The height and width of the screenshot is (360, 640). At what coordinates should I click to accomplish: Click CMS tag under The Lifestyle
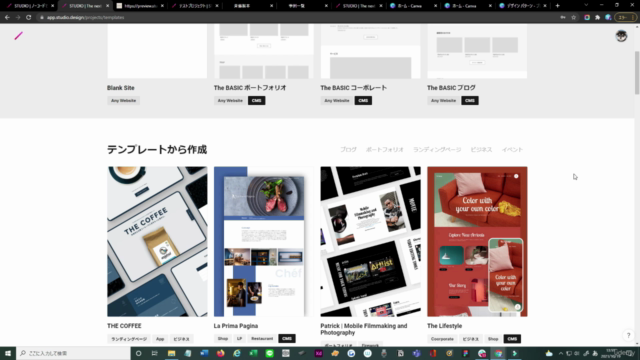pyautogui.click(x=512, y=339)
